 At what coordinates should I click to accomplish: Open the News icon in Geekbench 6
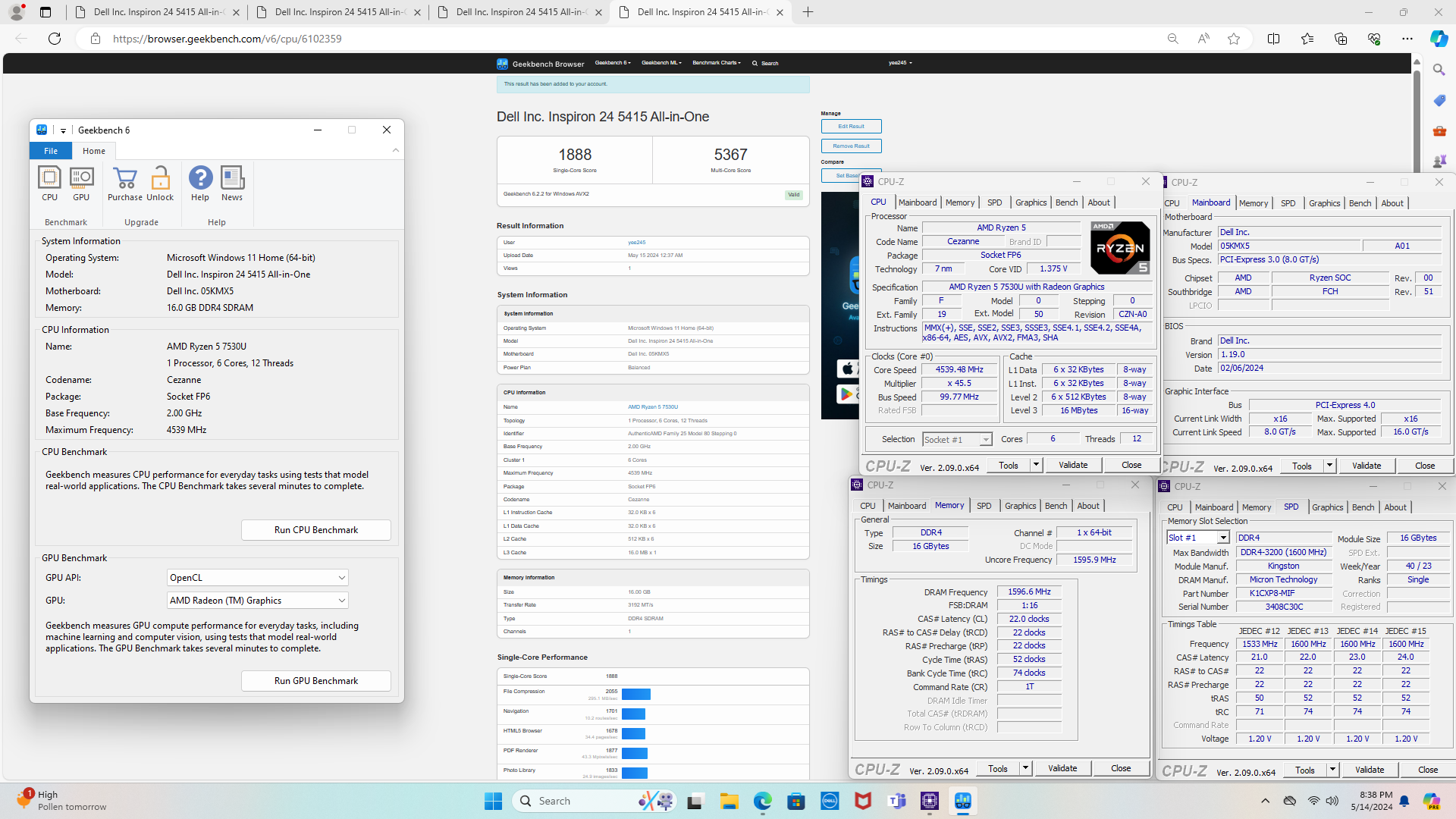(x=232, y=184)
